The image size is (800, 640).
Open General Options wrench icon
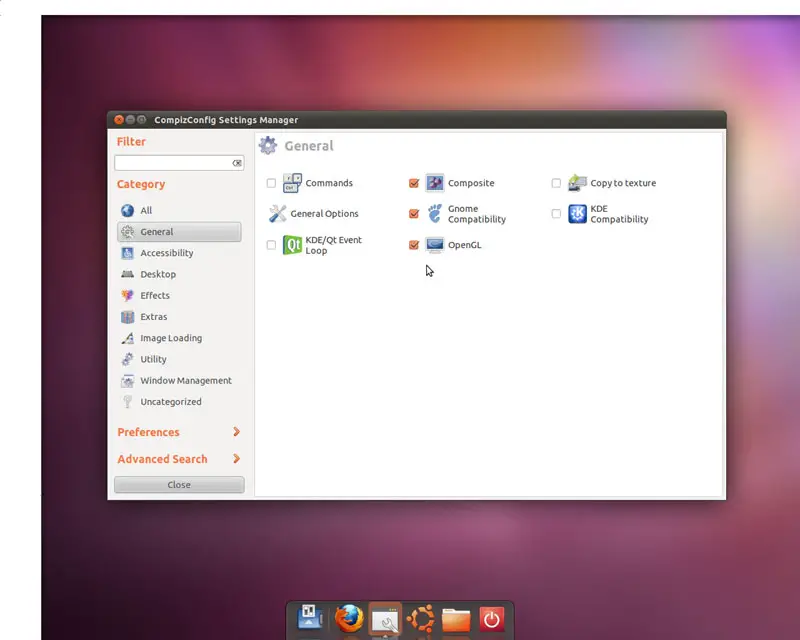pos(278,213)
